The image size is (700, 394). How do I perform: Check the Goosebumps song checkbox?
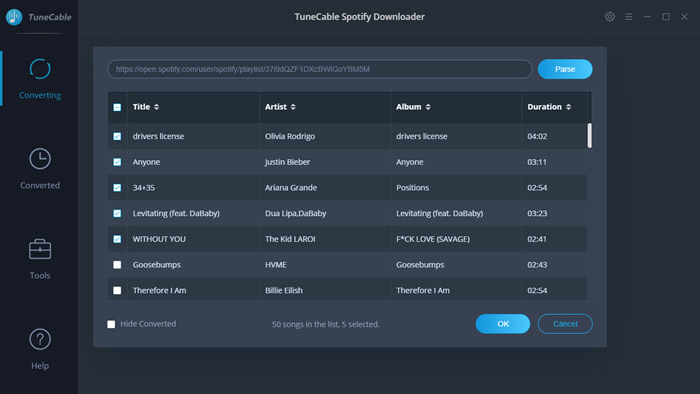[117, 265]
